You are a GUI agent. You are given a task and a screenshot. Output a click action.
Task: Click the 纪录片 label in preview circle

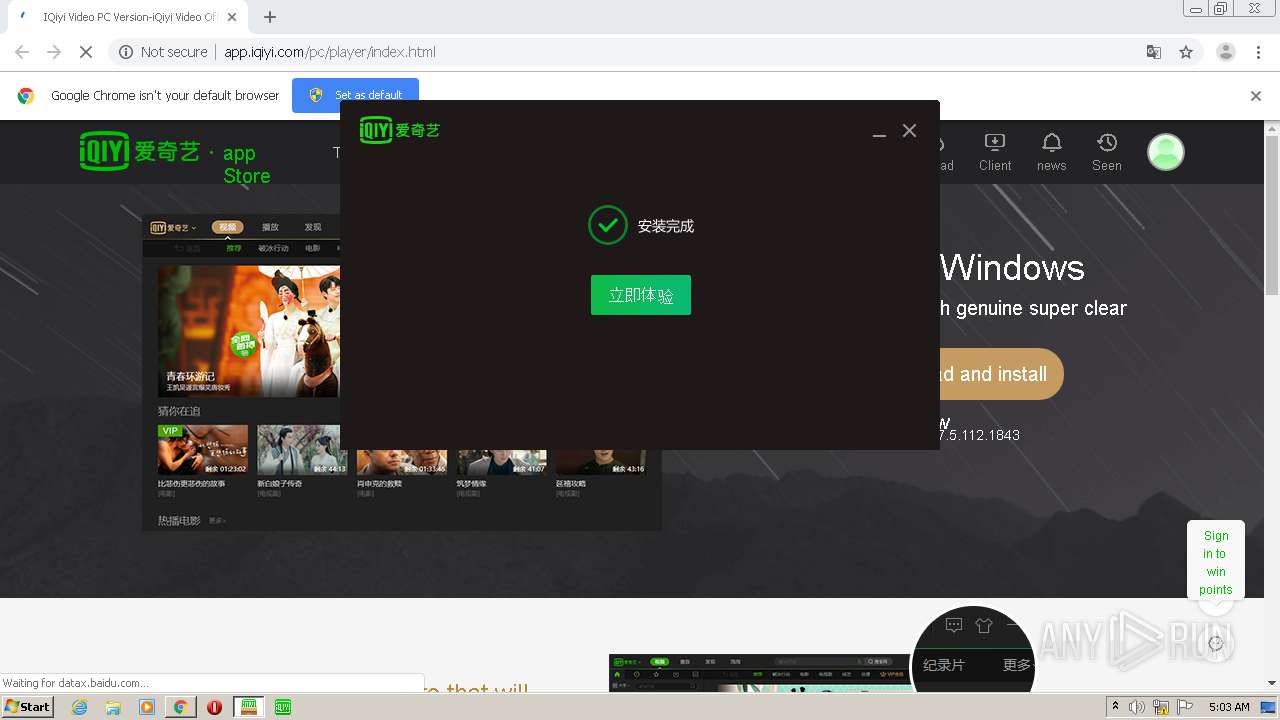tap(943, 665)
